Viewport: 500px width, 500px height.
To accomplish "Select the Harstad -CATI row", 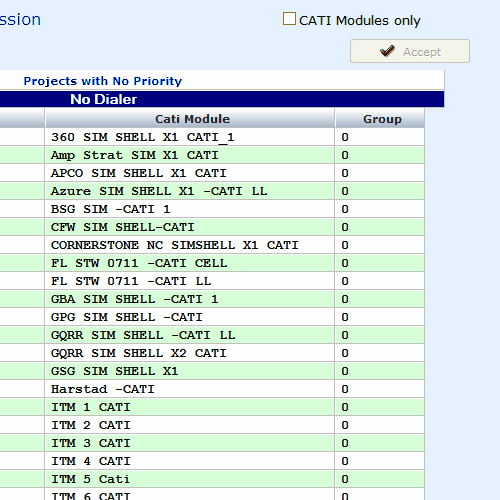I will coord(212,389).
